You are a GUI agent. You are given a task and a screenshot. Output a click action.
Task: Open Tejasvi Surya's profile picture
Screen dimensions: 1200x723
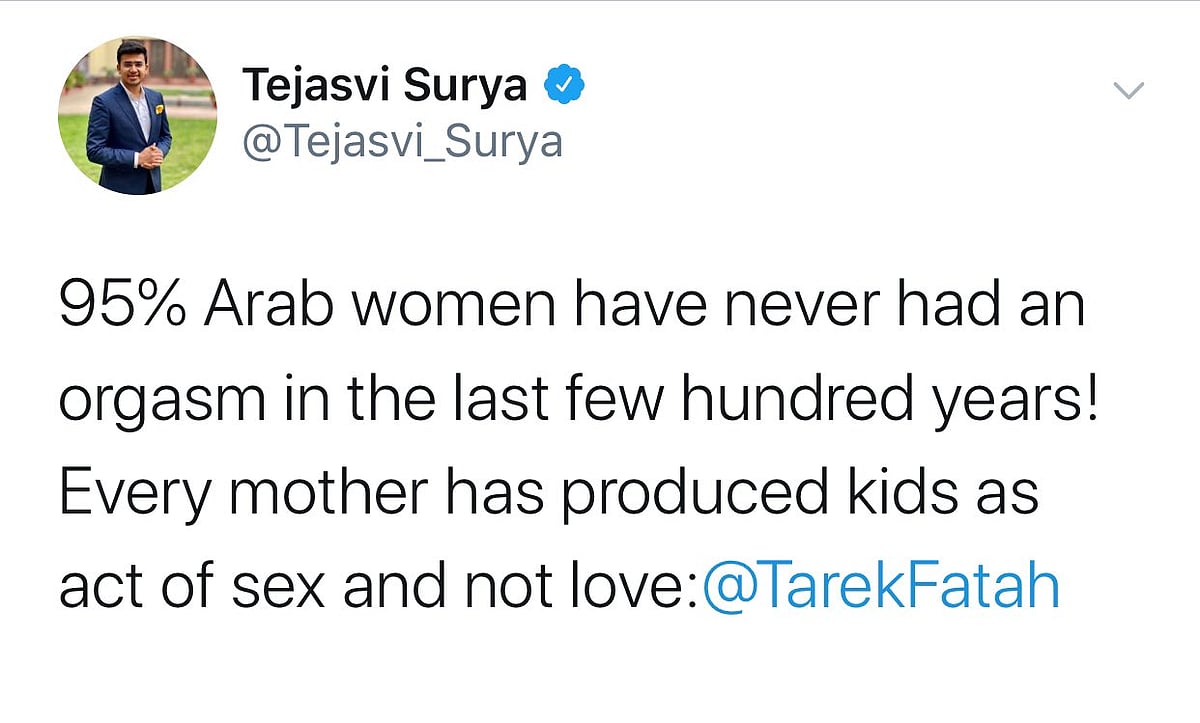coord(138,116)
